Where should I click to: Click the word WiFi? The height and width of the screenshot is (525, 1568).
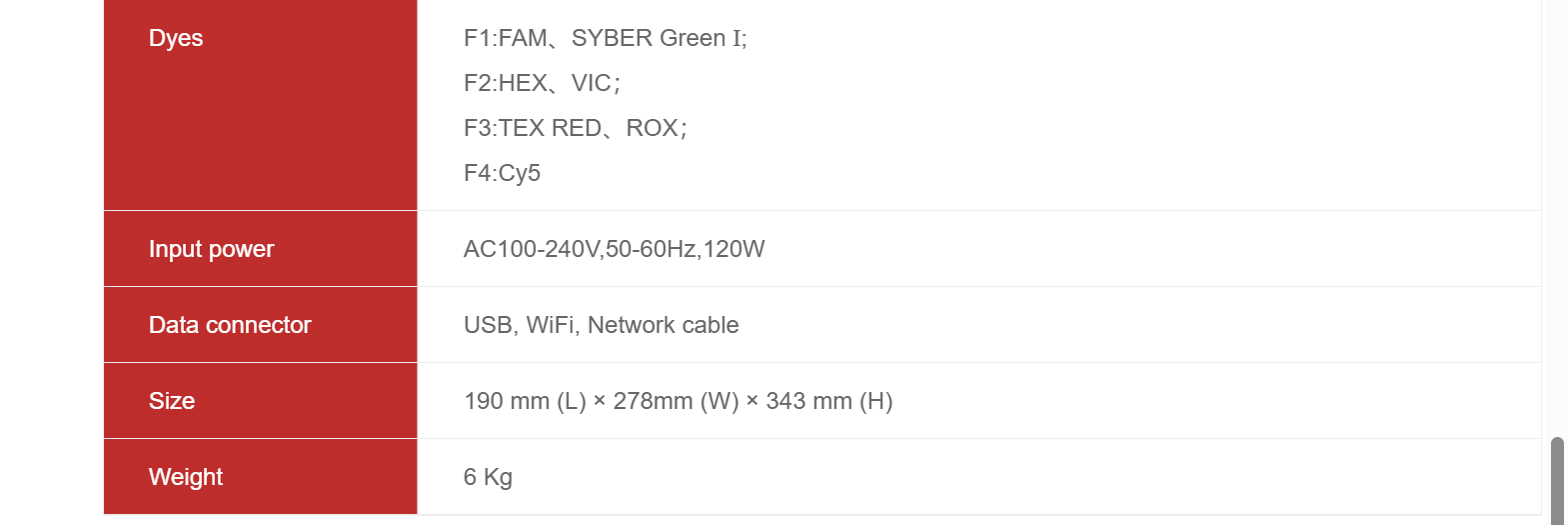(549, 325)
